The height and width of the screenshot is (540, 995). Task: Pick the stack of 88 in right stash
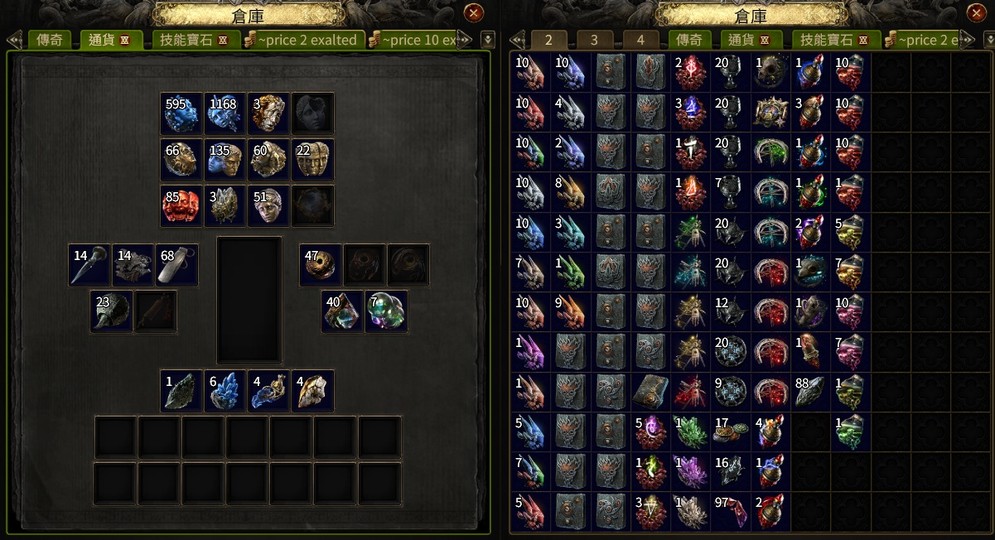coord(810,392)
